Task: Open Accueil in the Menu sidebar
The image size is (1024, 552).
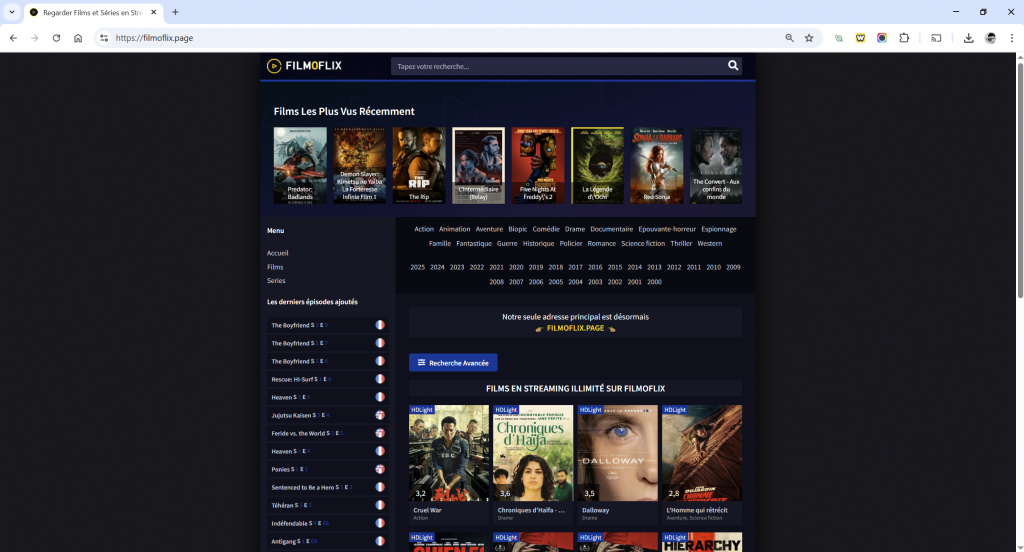Action: tap(278, 253)
